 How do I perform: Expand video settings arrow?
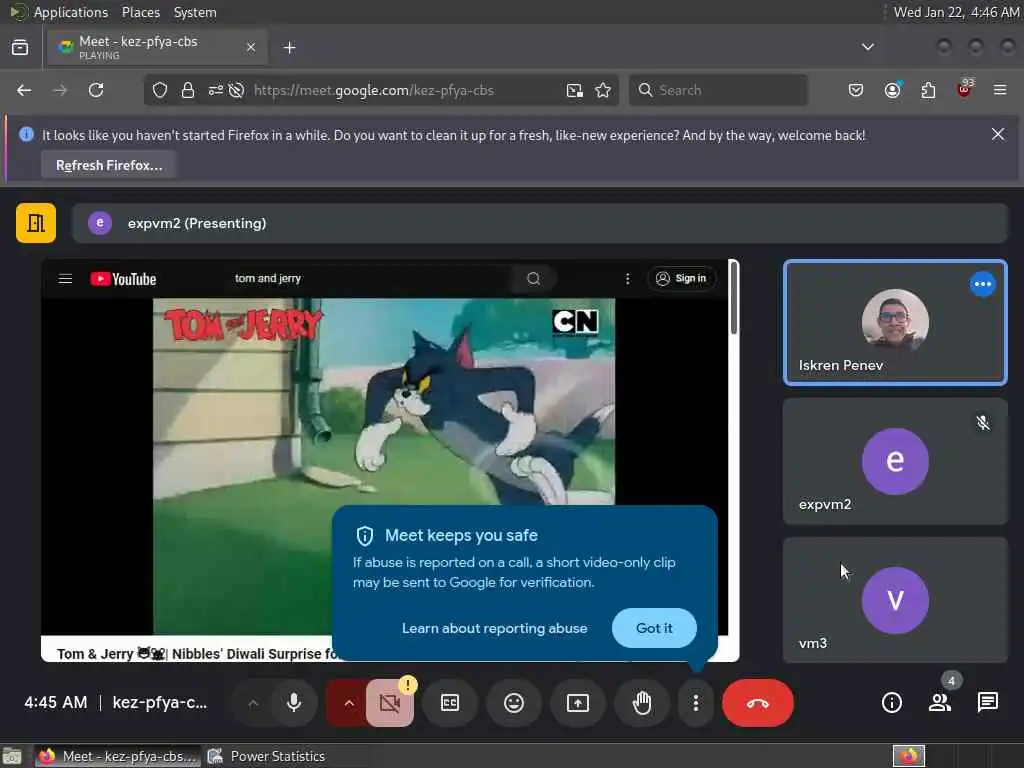(x=349, y=703)
